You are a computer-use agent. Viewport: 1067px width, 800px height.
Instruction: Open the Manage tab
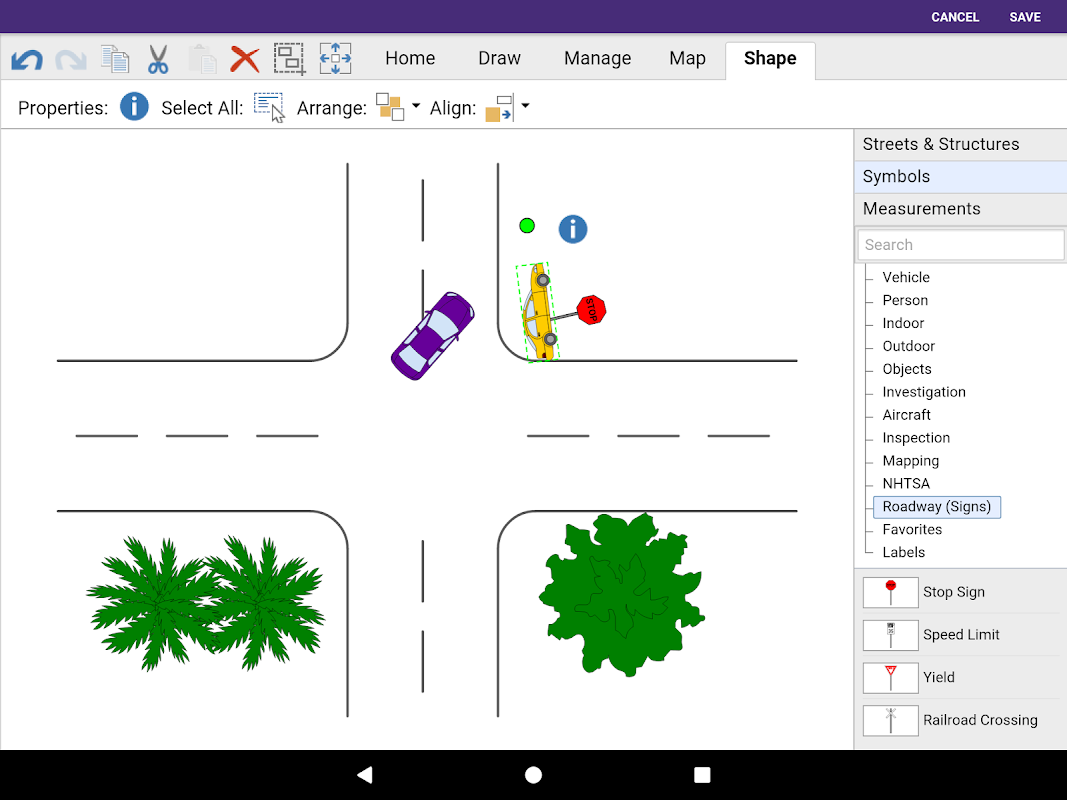597,58
